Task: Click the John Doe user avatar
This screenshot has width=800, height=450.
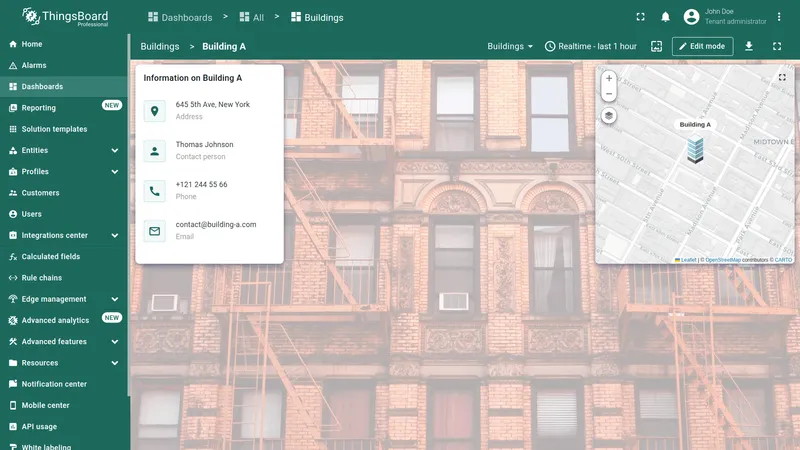Action: (691, 17)
